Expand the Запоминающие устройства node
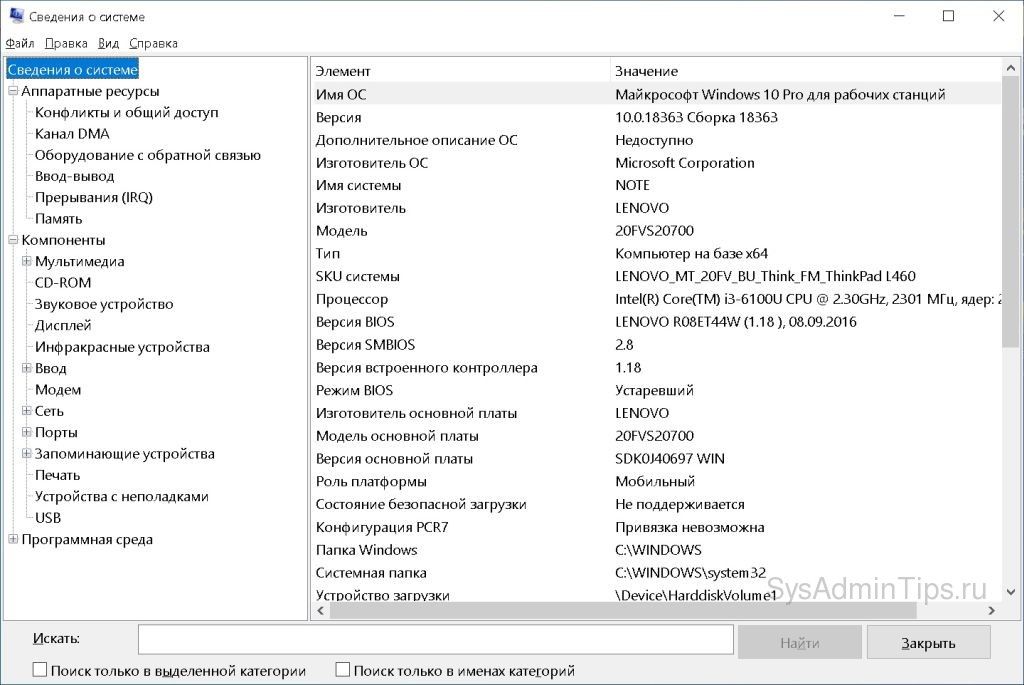Image resolution: width=1024 pixels, height=685 pixels. click(x=27, y=454)
